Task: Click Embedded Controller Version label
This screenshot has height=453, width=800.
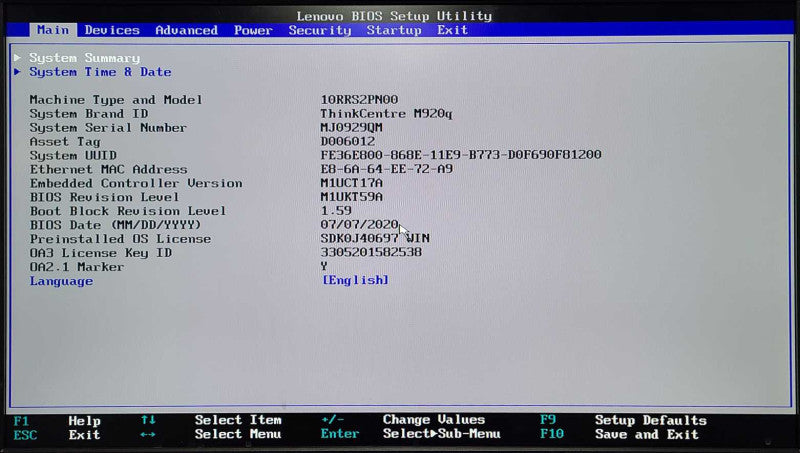Action: point(136,183)
